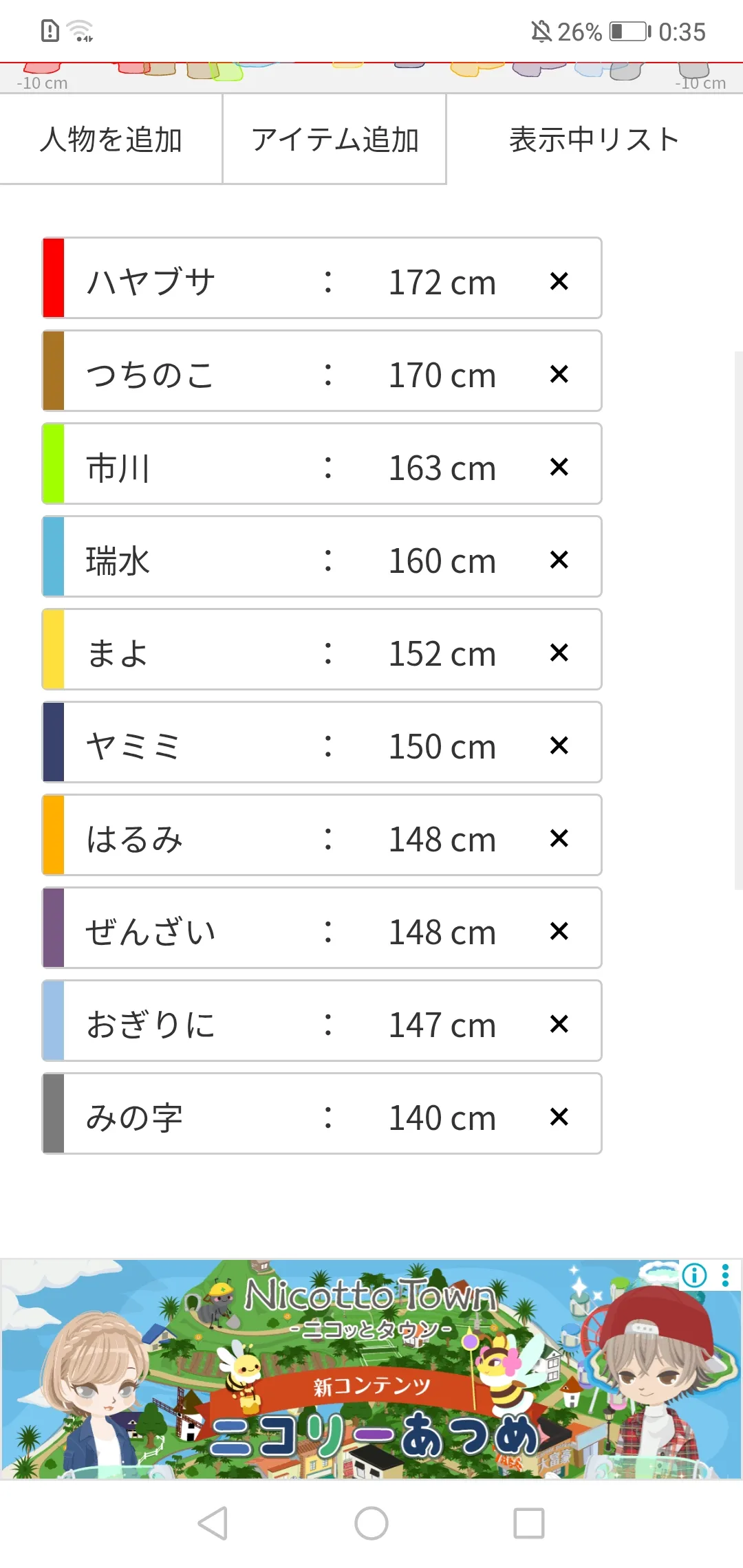Delete the つちのこ entry using ×
Image resolution: width=743 pixels, height=1568 pixels.
coord(559,374)
